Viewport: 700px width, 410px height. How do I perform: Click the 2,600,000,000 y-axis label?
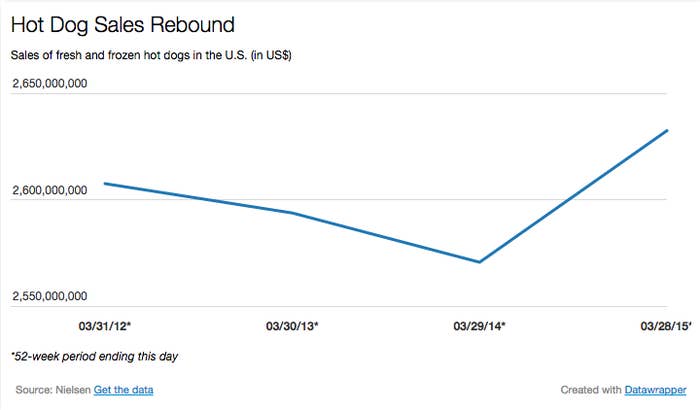[50, 190]
